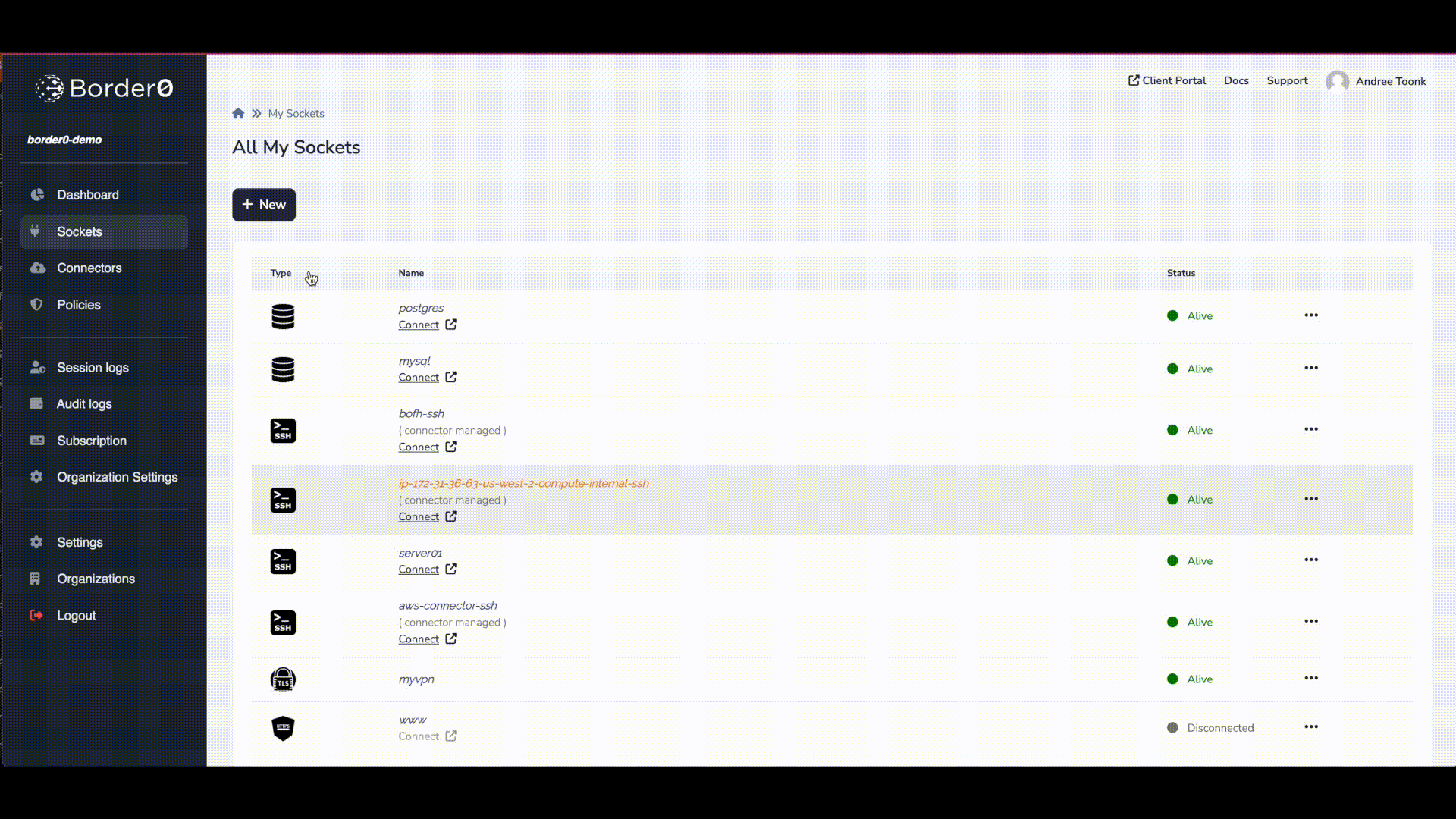This screenshot has width=1456, height=819.
Task: Click the www HTTPS socket icon
Action: (x=283, y=728)
